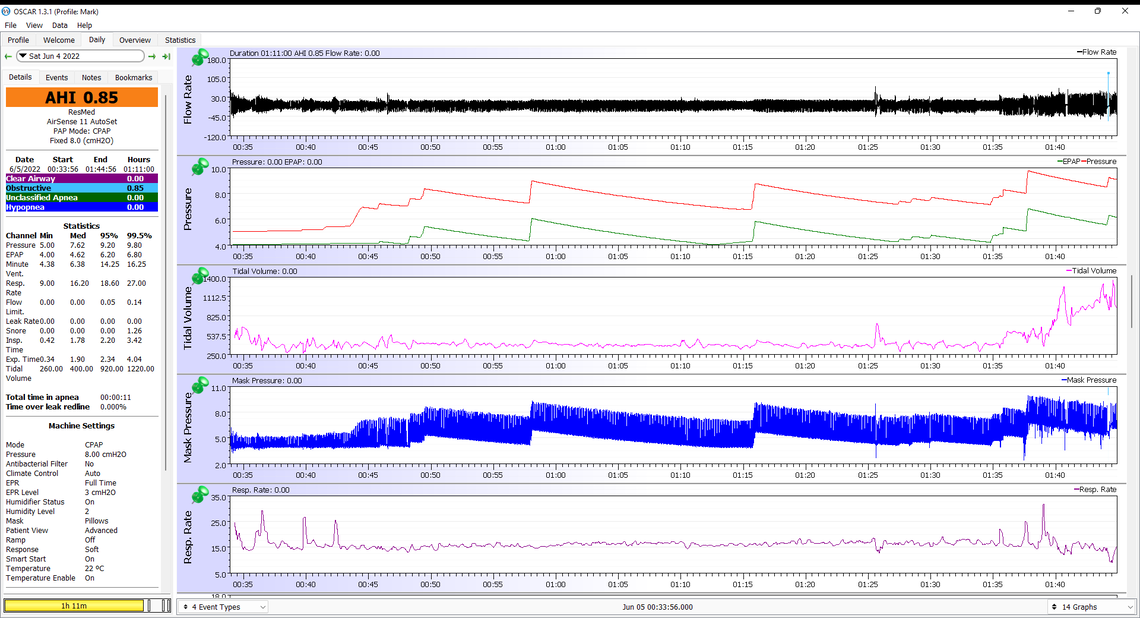Click the 'Humidity Level' setting row
The image size is (1140, 618).
point(81,512)
